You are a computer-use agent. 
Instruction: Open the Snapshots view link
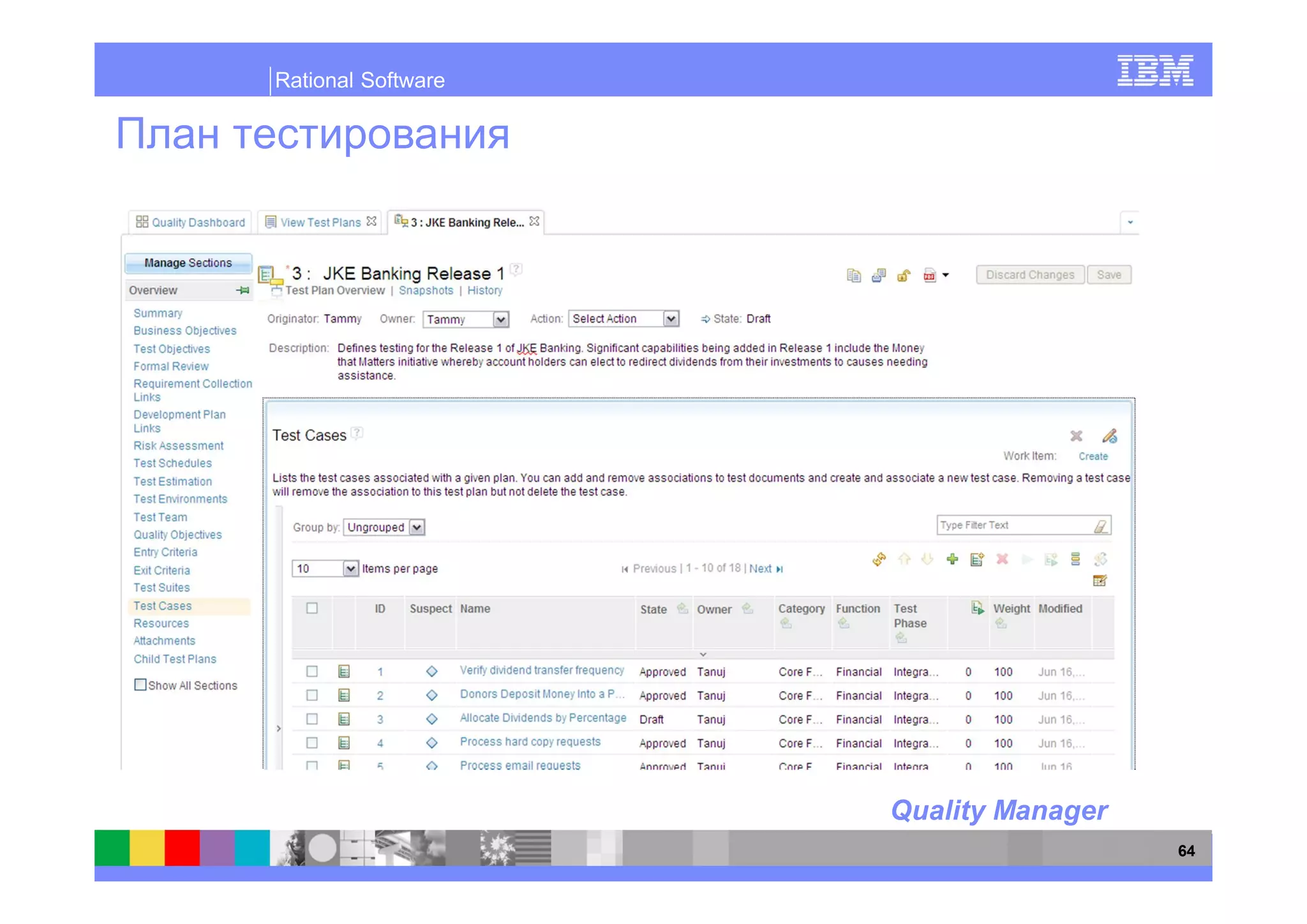(426, 290)
